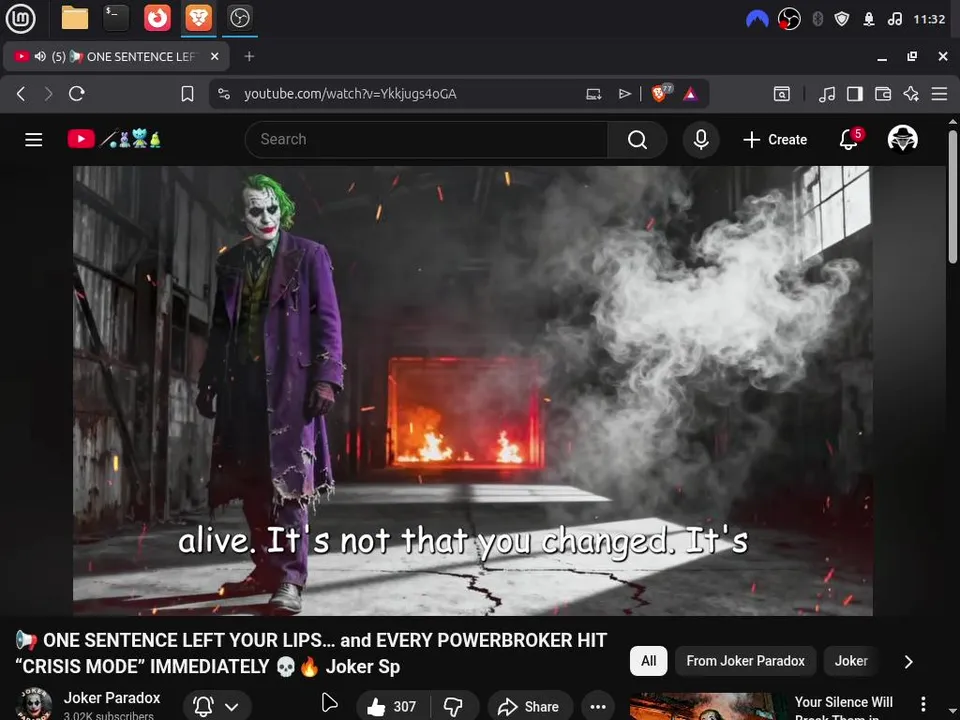Click the NordVPN tray icon
Screen dimensions: 960x720
click(x=757, y=19)
